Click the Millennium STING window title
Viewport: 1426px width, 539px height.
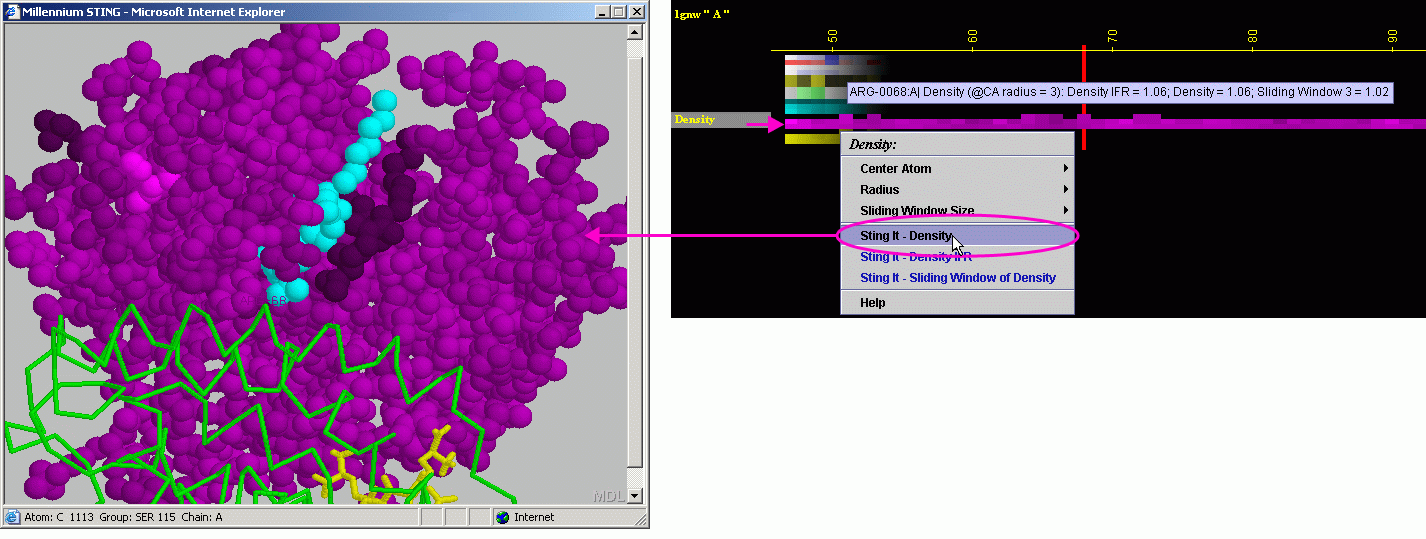(x=153, y=12)
